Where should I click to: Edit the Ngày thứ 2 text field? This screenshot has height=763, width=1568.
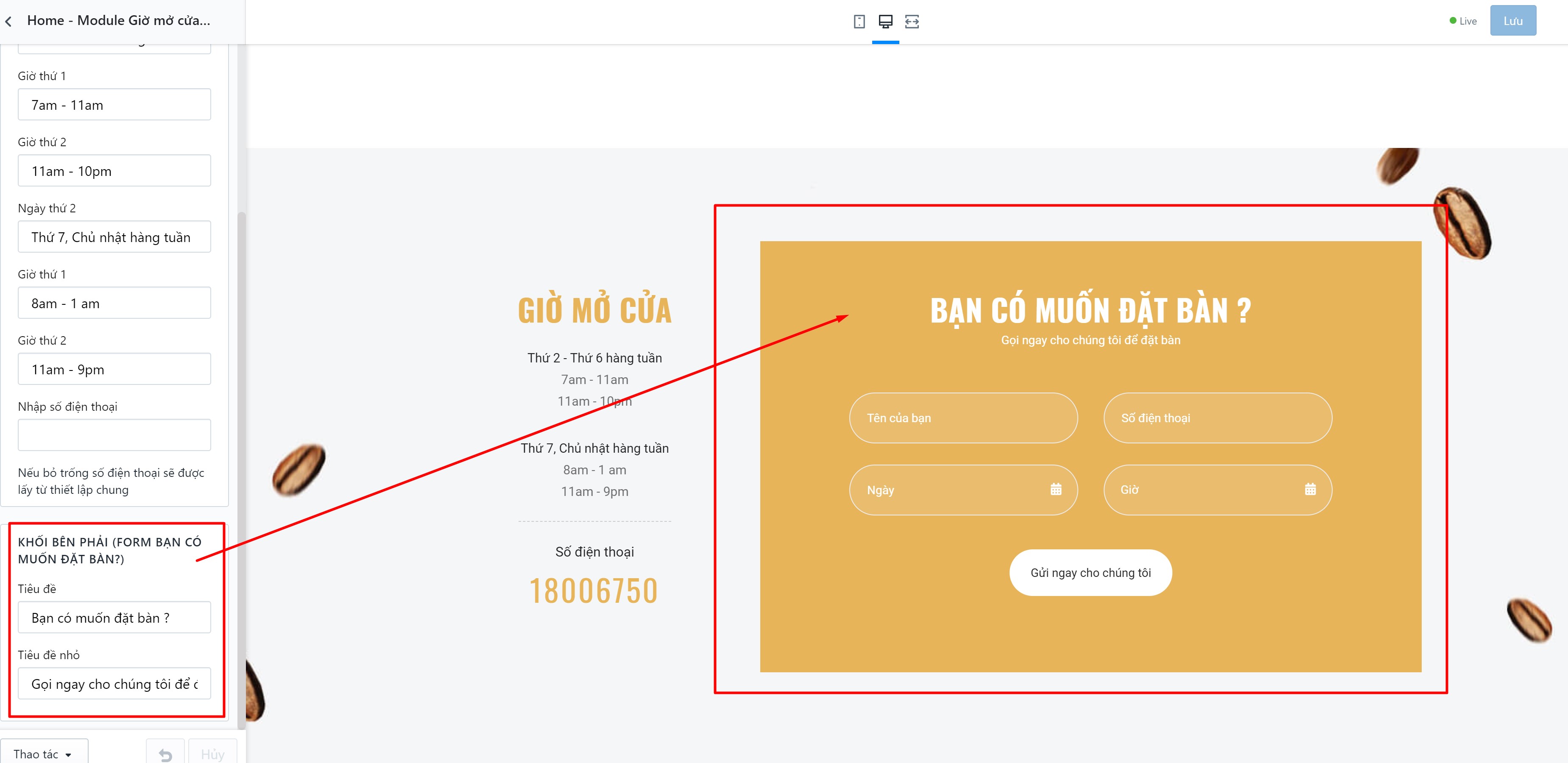(114, 237)
